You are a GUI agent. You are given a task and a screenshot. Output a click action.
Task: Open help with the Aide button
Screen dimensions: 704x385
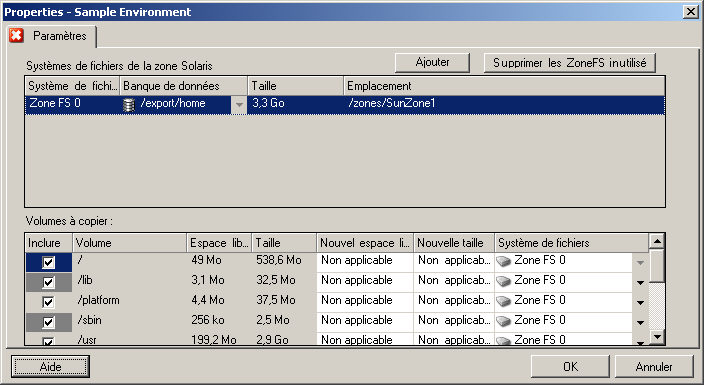click(50, 367)
